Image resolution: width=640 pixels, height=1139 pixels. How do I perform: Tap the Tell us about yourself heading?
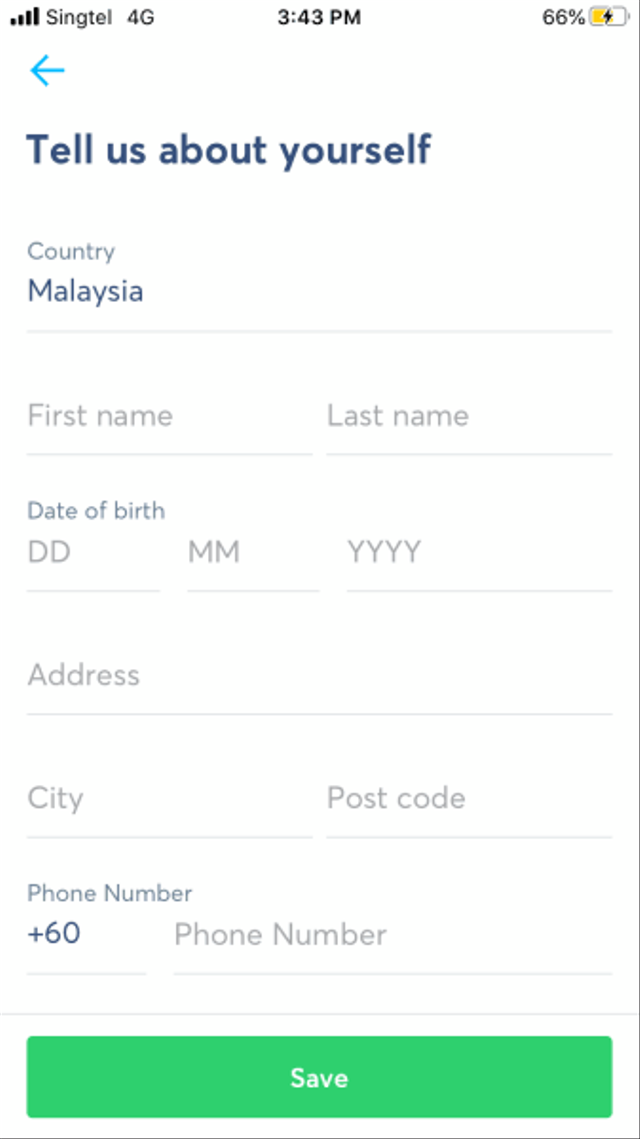[229, 149]
